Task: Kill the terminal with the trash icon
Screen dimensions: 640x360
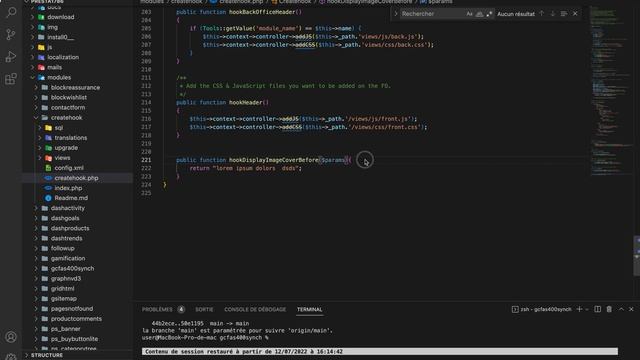Action: click(x=609, y=309)
